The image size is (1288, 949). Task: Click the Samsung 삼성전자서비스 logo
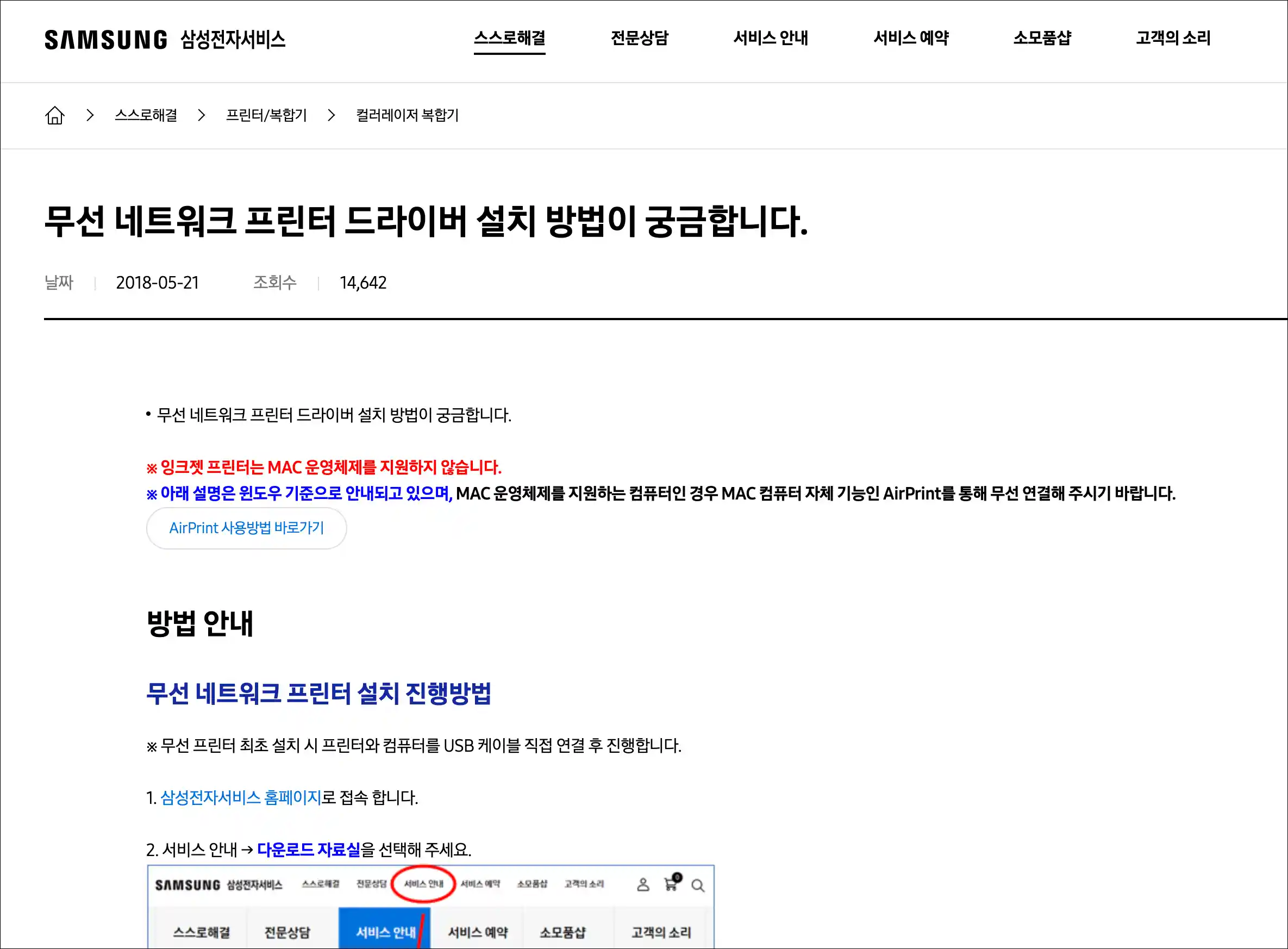pos(165,40)
